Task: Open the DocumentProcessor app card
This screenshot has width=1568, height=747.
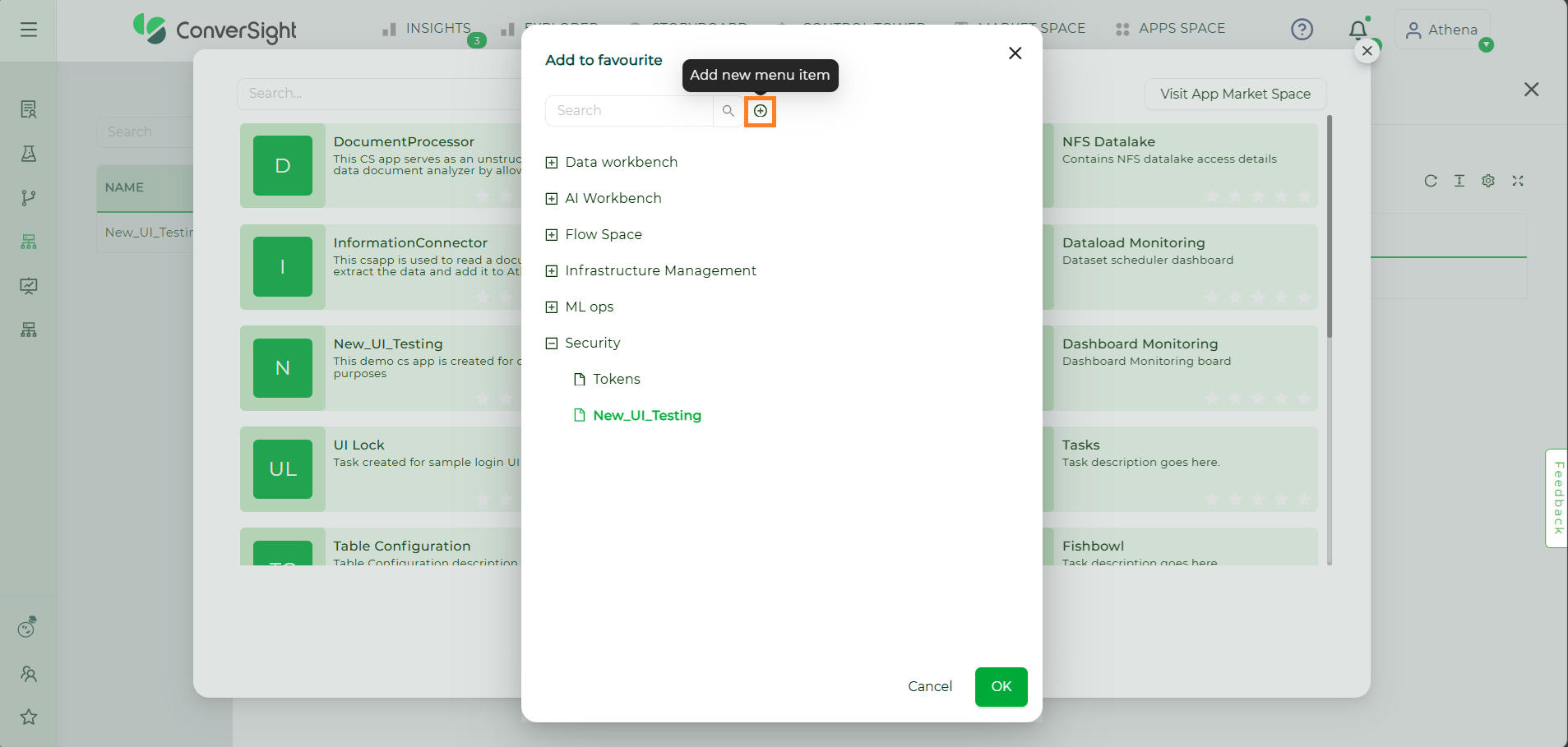Action: click(381, 165)
